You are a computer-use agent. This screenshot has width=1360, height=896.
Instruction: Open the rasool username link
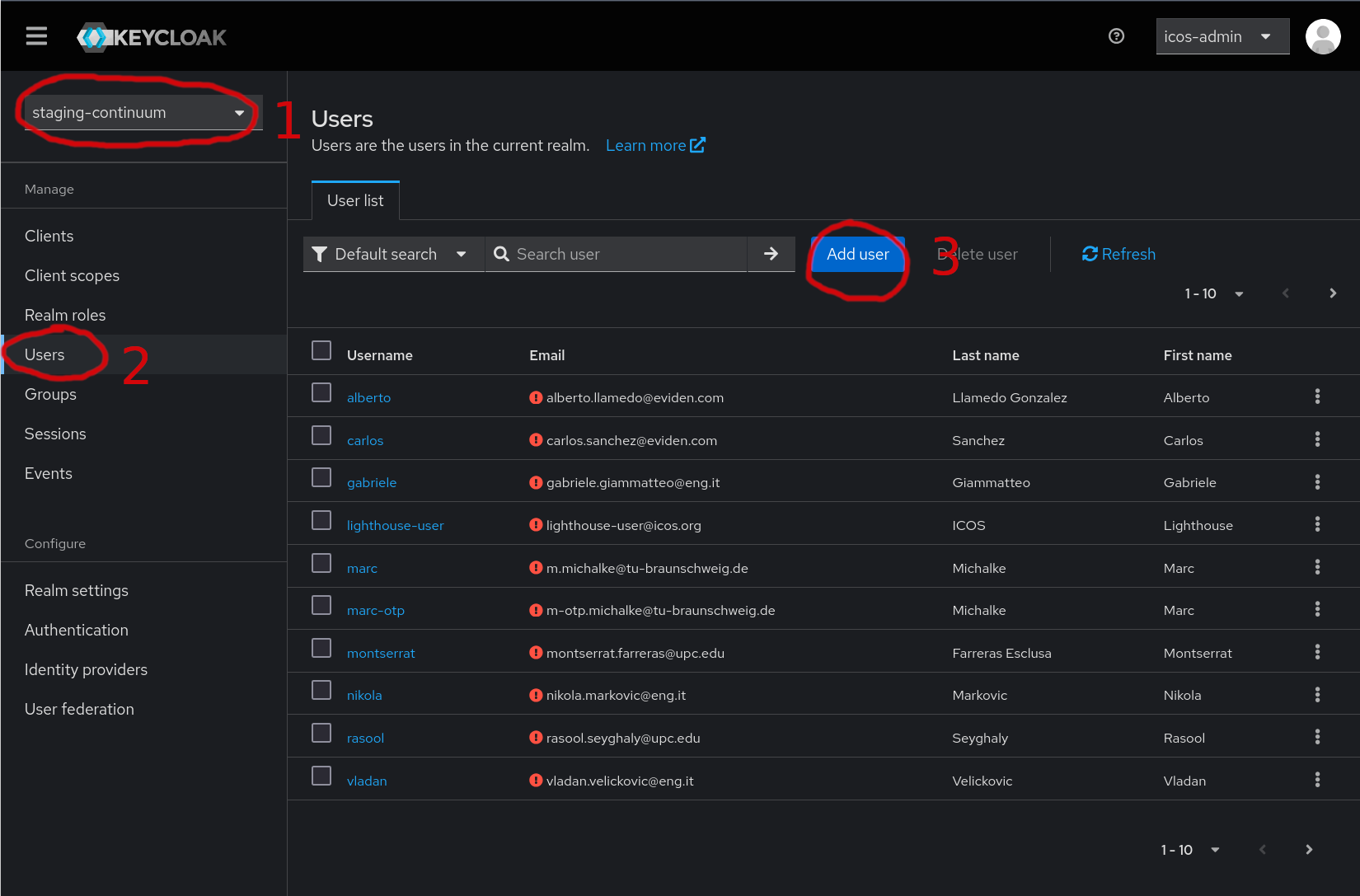[x=365, y=738]
